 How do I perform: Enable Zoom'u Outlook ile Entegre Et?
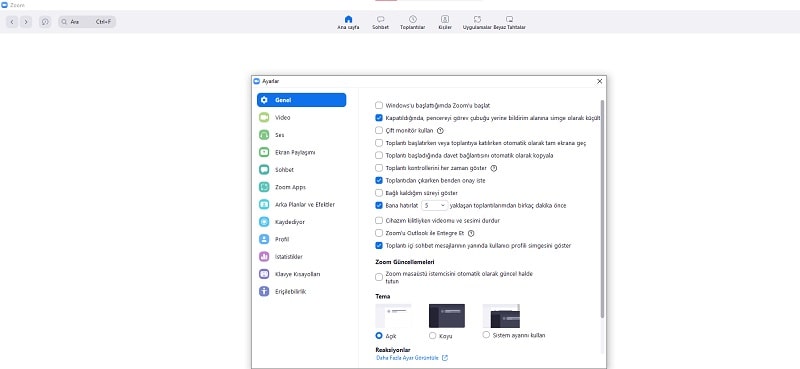pos(379,233)
